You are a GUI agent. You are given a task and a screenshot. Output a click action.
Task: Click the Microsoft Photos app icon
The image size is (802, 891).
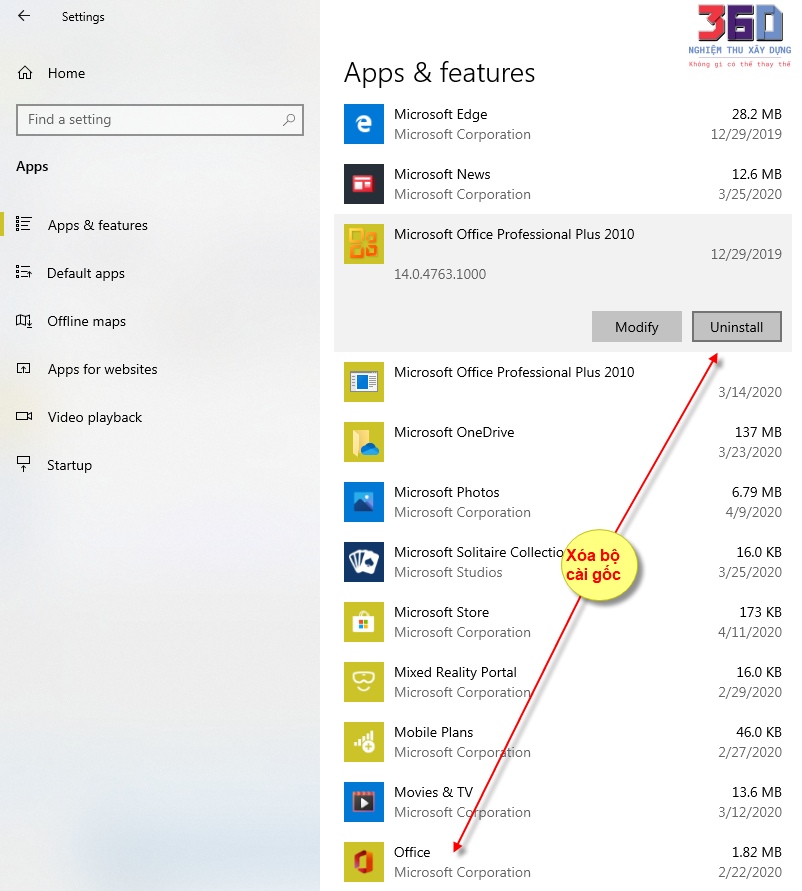(x=364, y=502)
